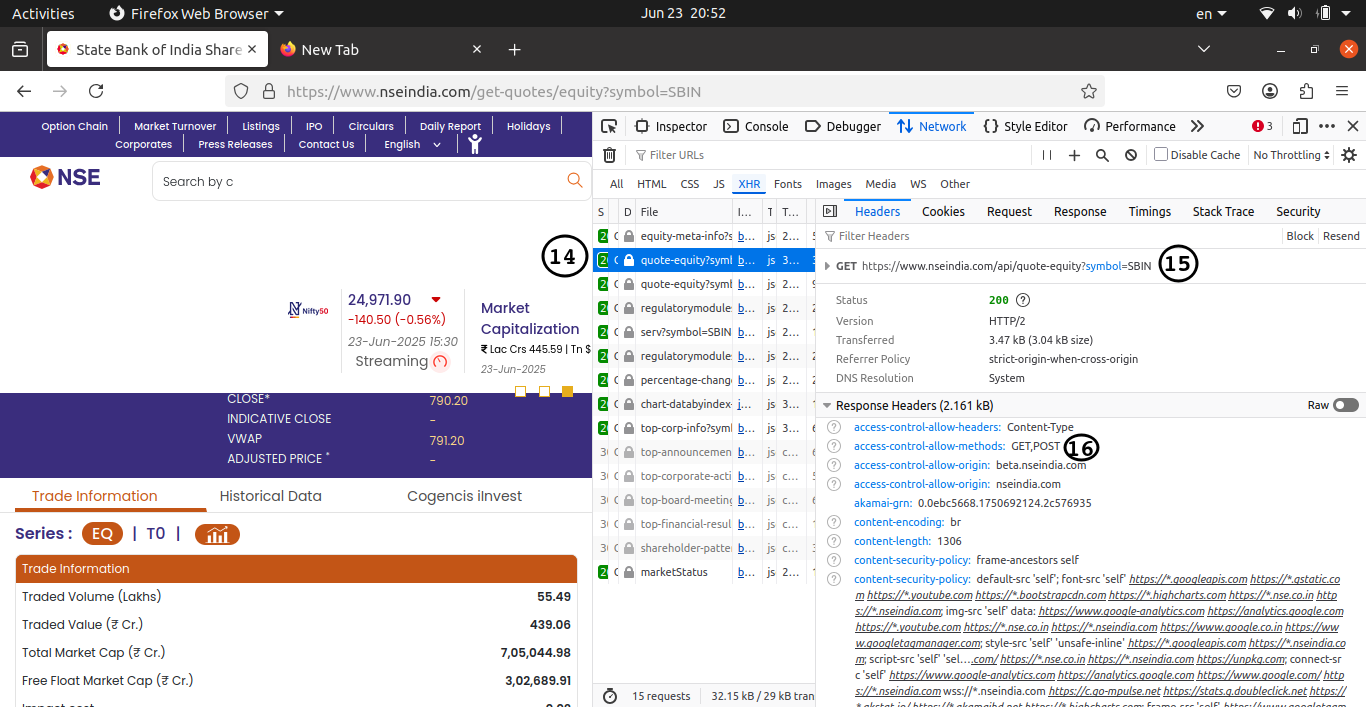Select the EQ series pill
Viewport: 1366px width, 707px height.
tap(102, 534)
